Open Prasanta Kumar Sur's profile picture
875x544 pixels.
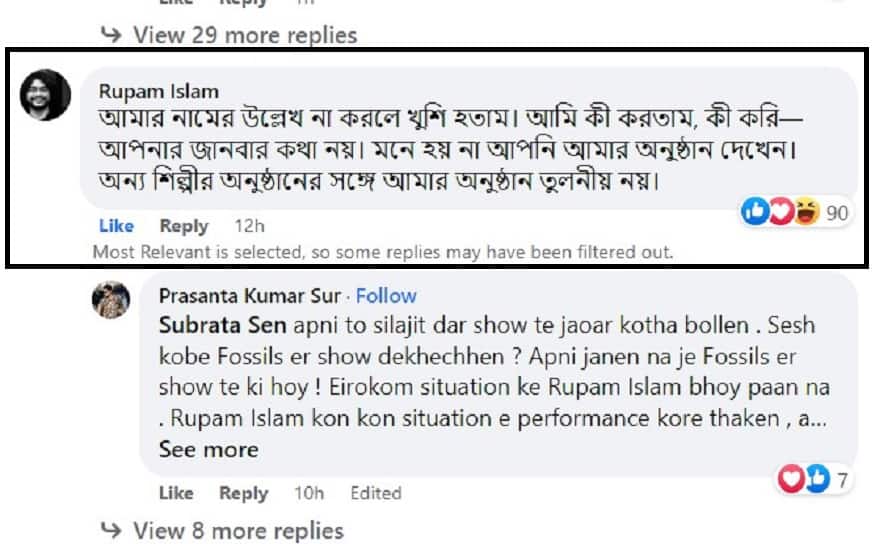(112, 299)
